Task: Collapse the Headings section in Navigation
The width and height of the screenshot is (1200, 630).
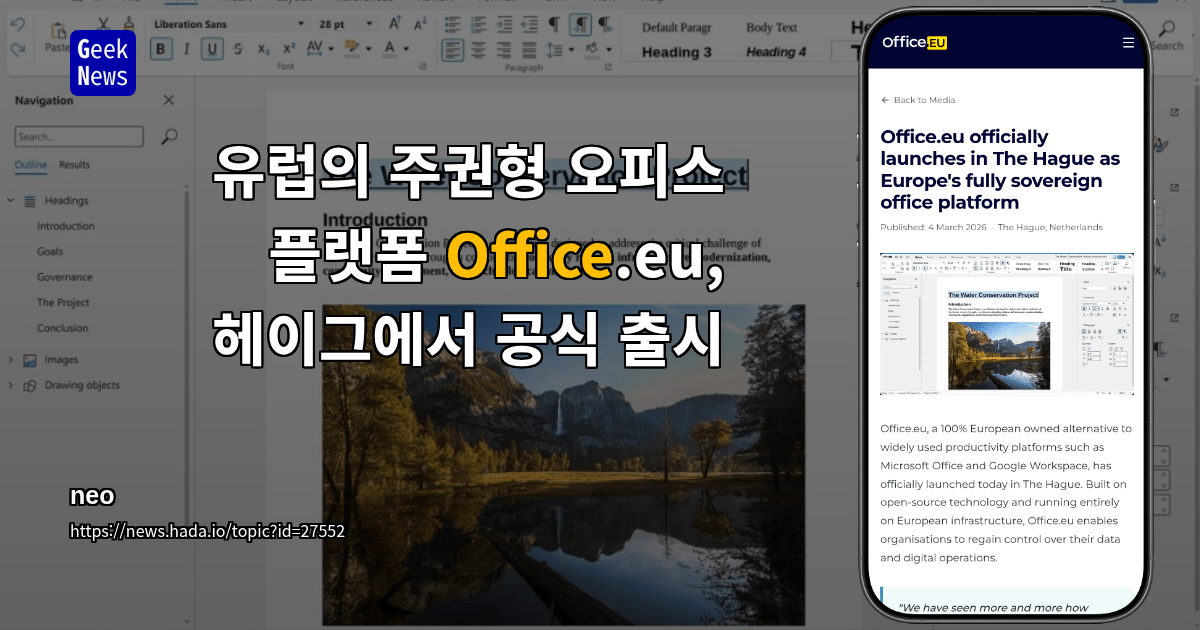Action: click(10, 200)
